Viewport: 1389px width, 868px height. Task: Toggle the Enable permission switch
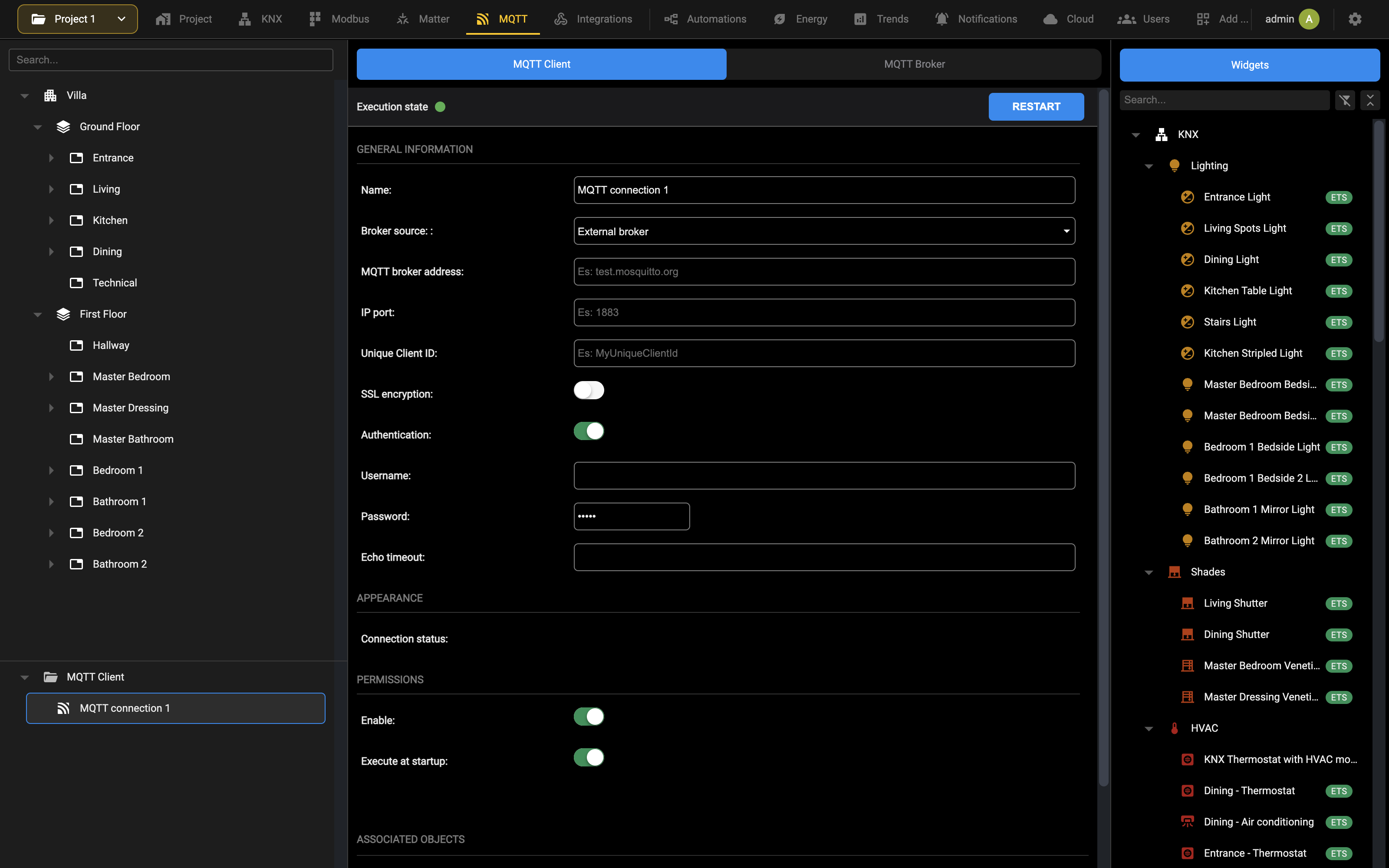589,717
